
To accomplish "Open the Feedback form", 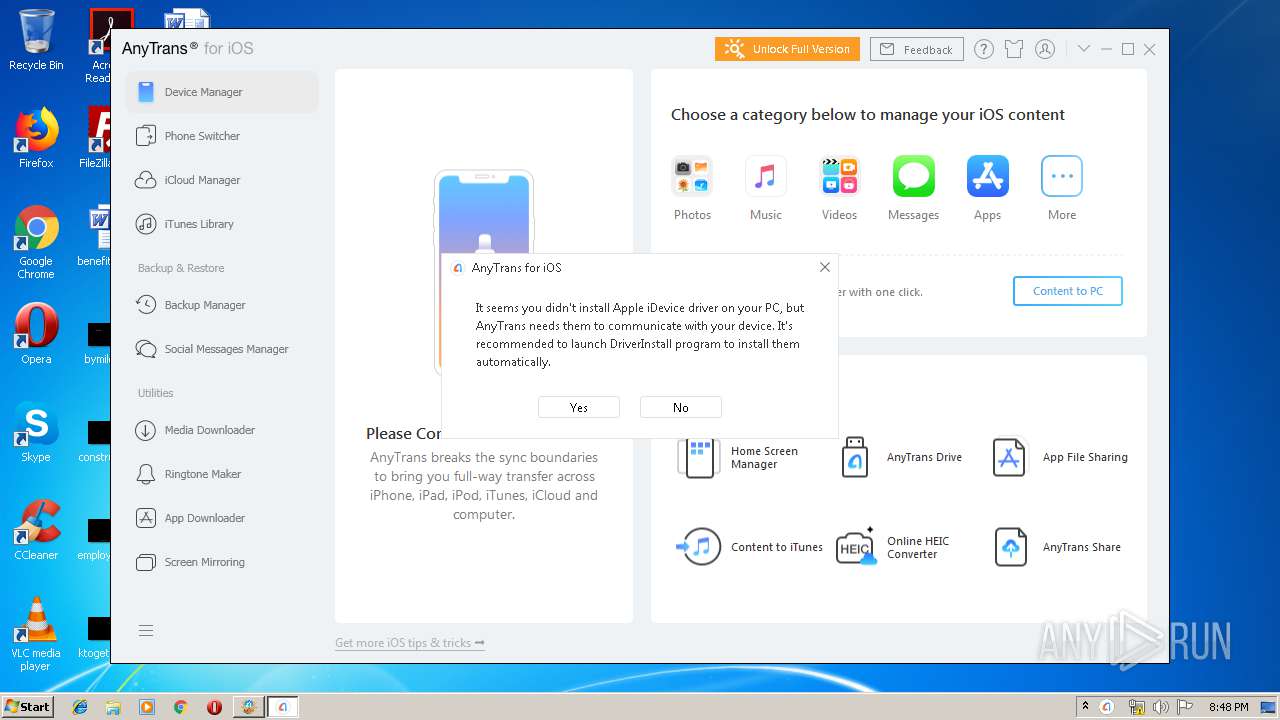I will pyautogui.click(x=917, y=49).
